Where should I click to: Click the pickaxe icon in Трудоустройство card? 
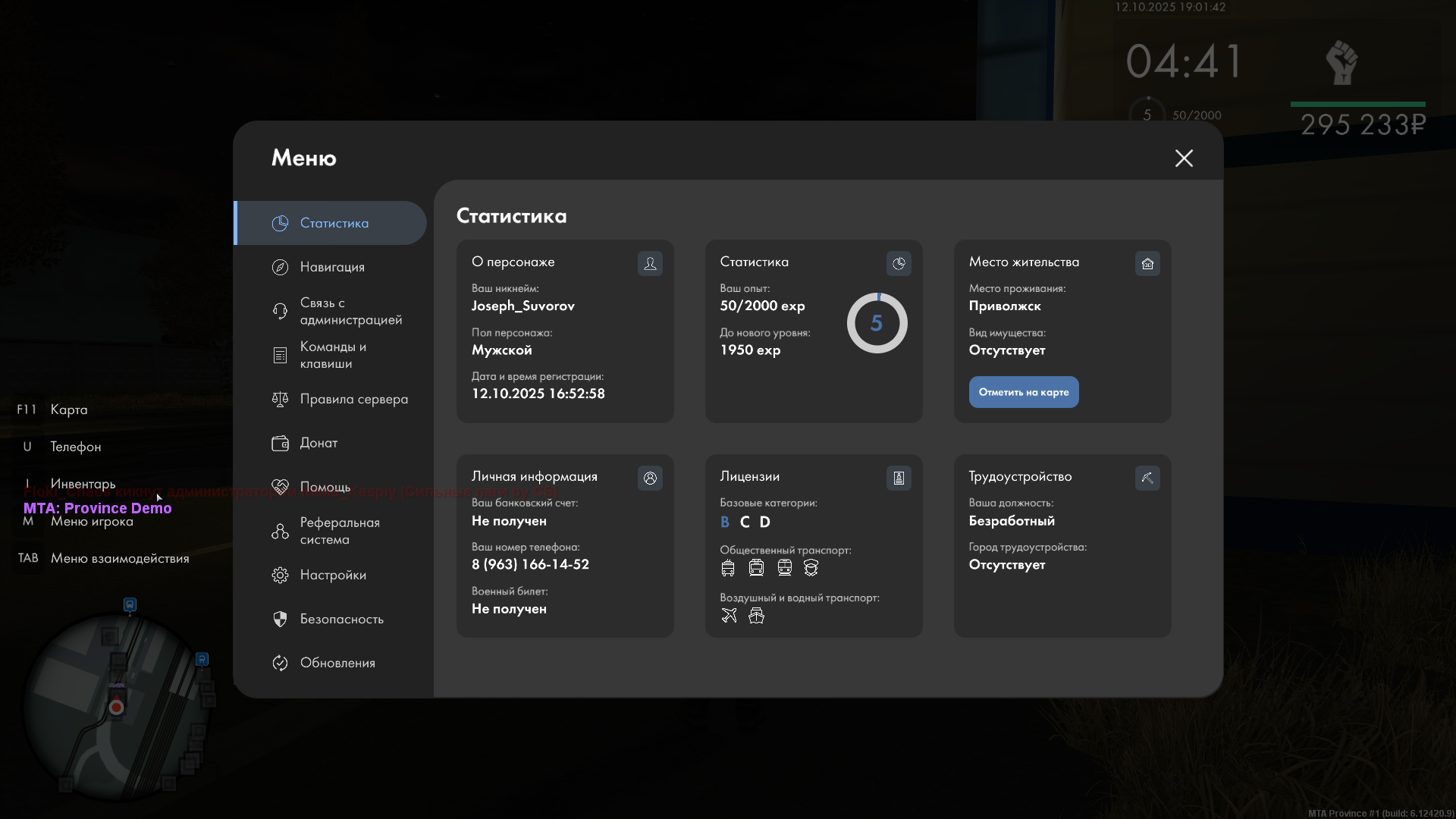pyautogui.click(x=1147, y=478)
